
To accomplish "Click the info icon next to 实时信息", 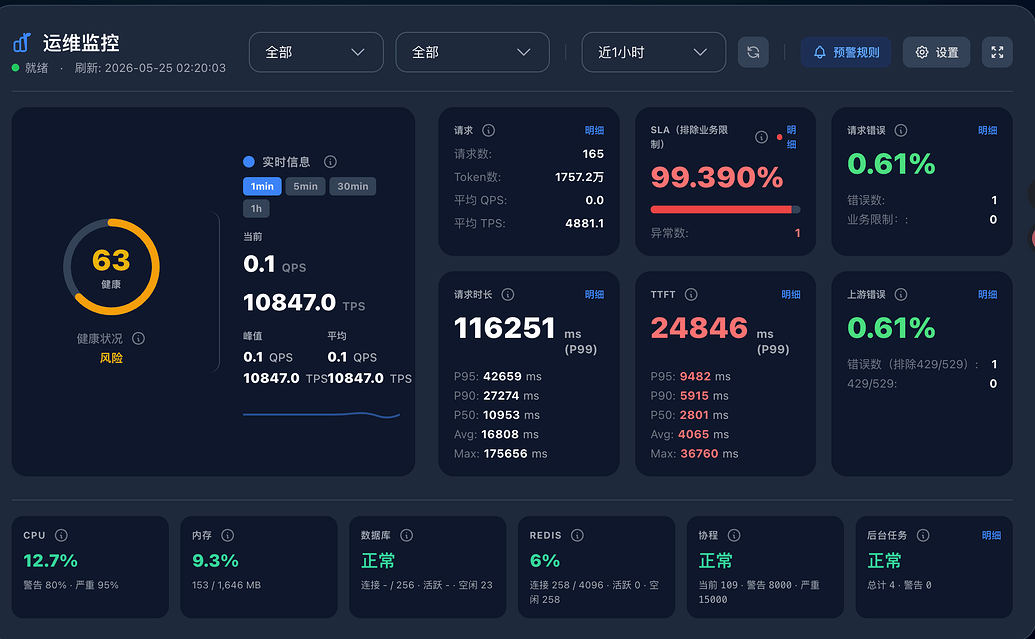I will point(331,162).
